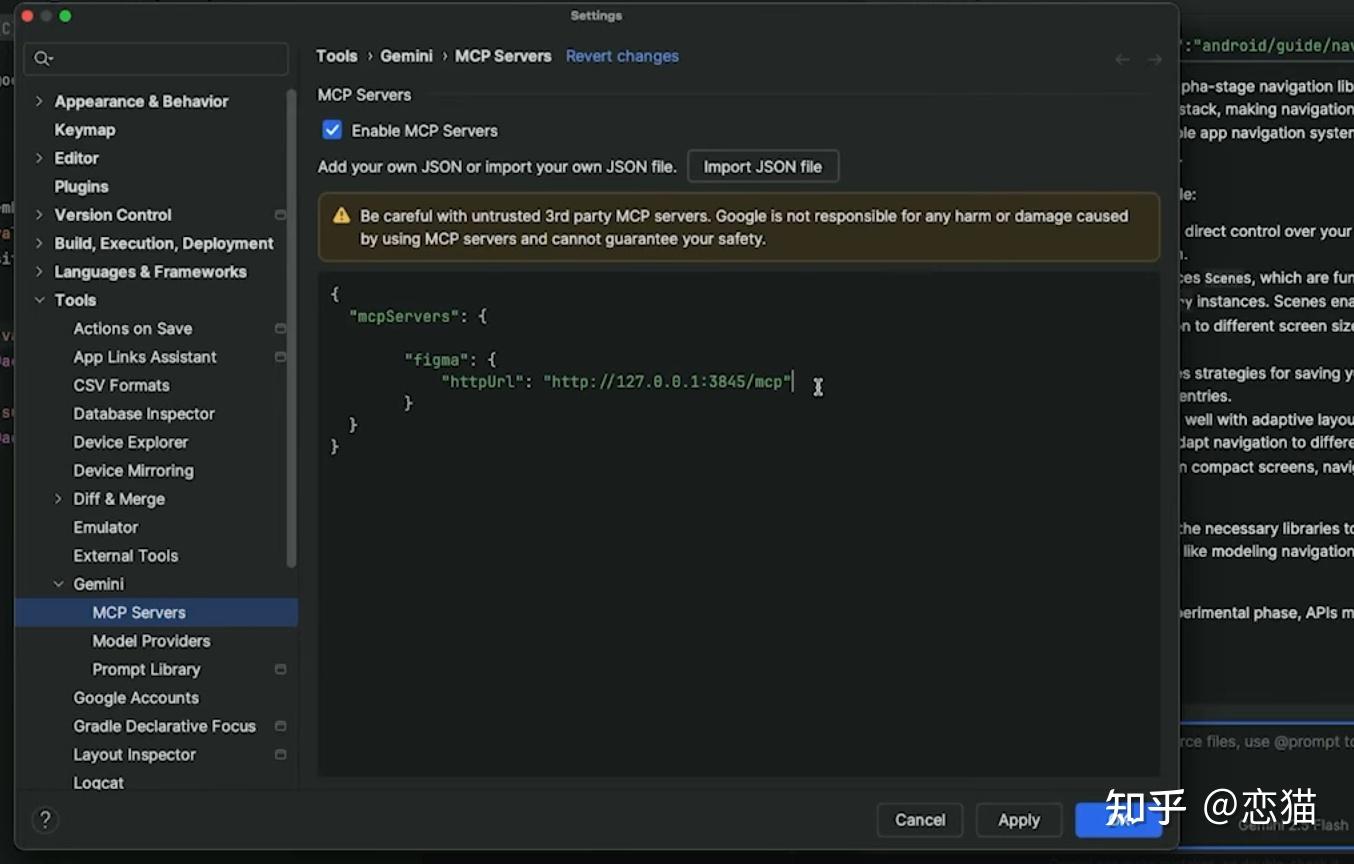Screen dimensions: 1354x864
Task: Click the Gemini breadcrumb
Action: [x=406, y=56]
